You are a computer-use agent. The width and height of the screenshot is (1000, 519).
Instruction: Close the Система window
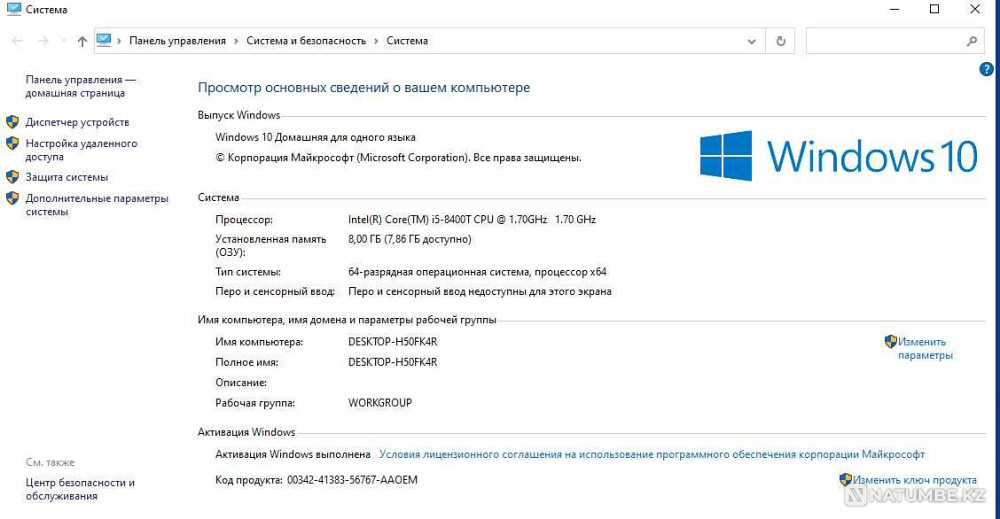point(974,9)
